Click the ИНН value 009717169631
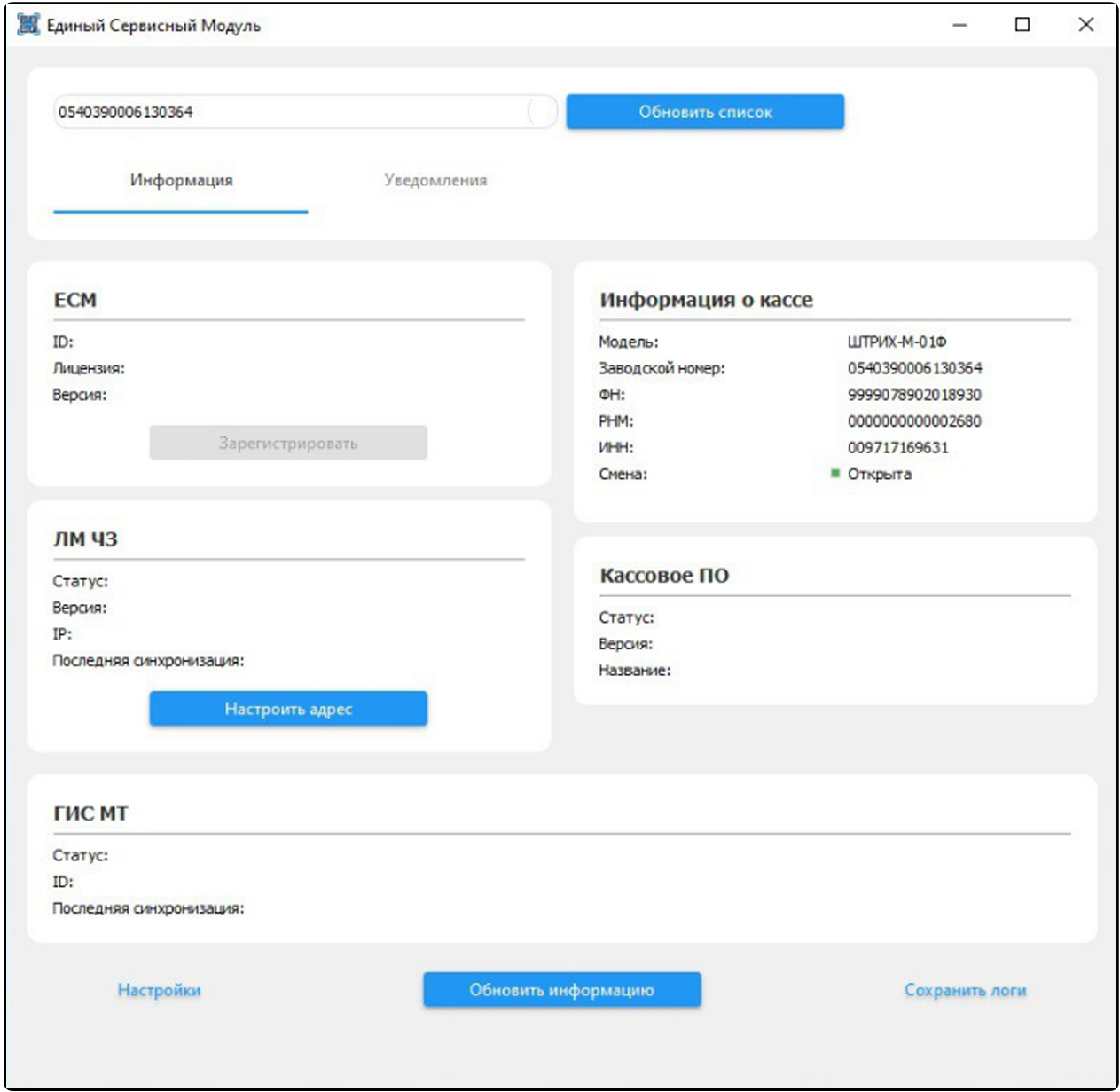1120x1092 pixels. (x=898, y=448)
